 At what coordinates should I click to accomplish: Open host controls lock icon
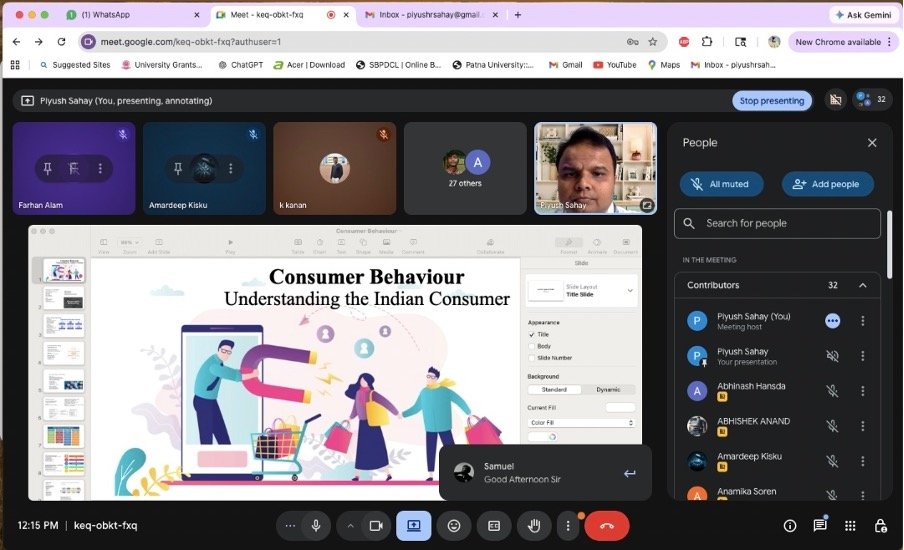(x=880, y=526)
